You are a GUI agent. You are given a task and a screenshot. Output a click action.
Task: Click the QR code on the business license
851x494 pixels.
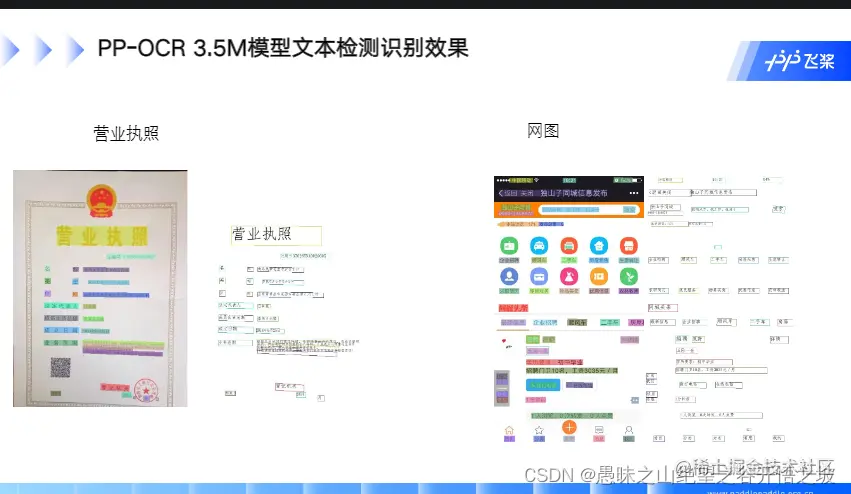(x=60, y=368)
